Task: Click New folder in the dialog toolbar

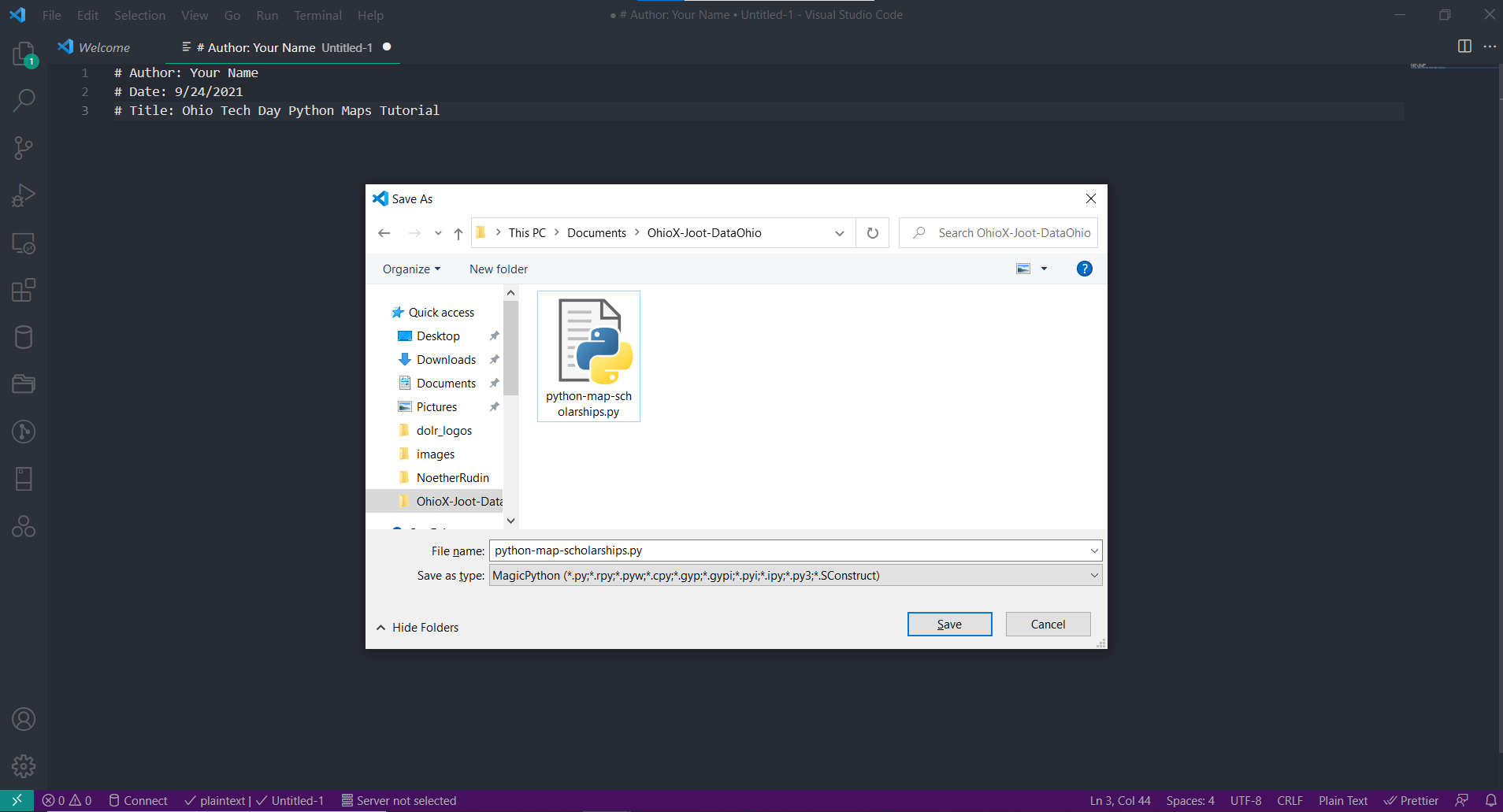Action: [499, 269]
